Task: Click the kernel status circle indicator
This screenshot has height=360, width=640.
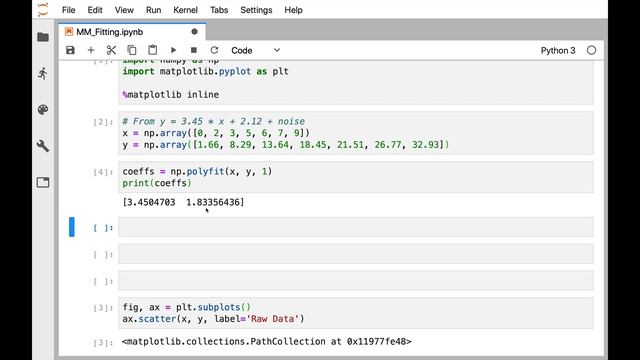Action: tap(591, 51)
